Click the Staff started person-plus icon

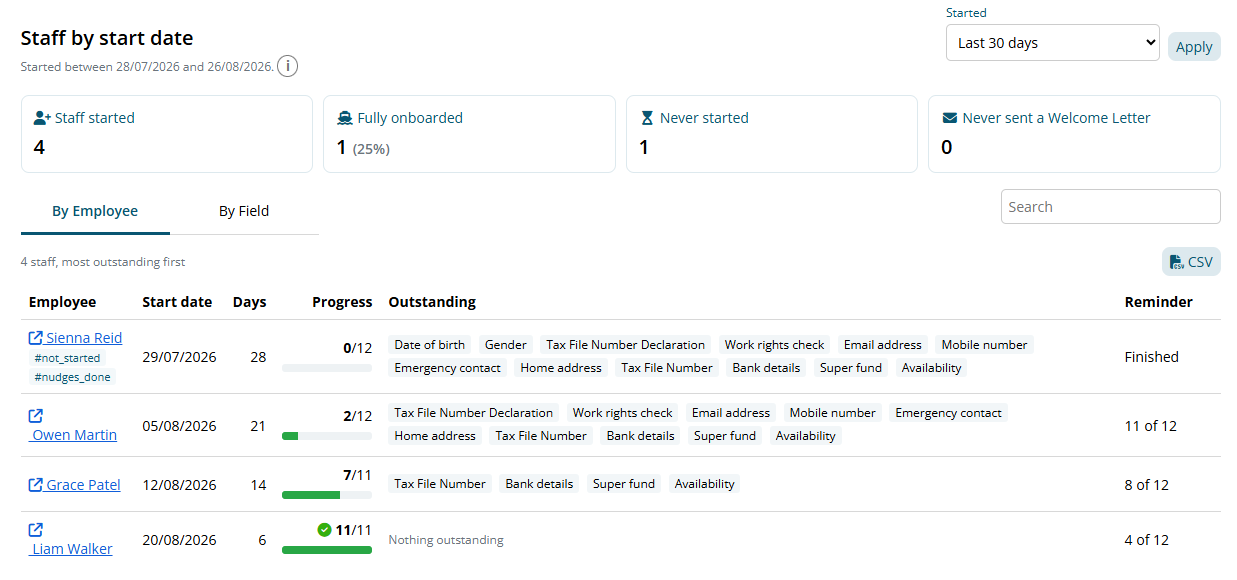pos(42,118)
